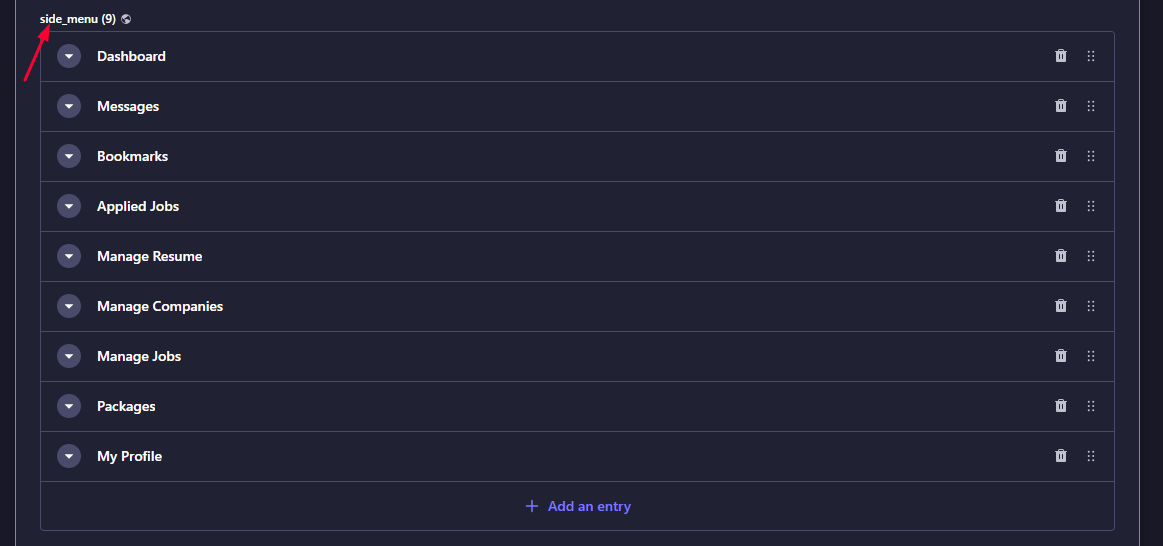Viewport: 1163px width, 546px height.
Task: Click trash icon for Bookmarks
Action: point(1061,156)
